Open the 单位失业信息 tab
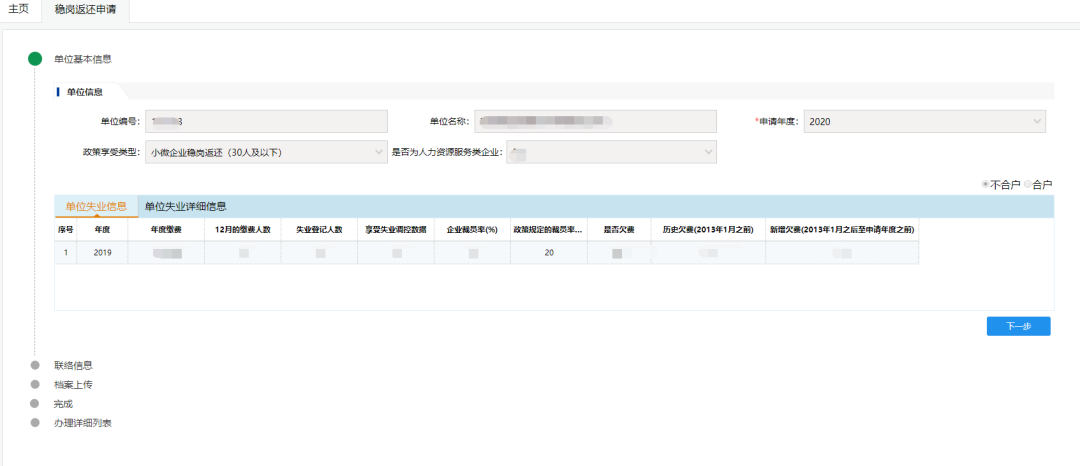The width and height of the screenshot is (1080, 466). [x=96, y=206]
